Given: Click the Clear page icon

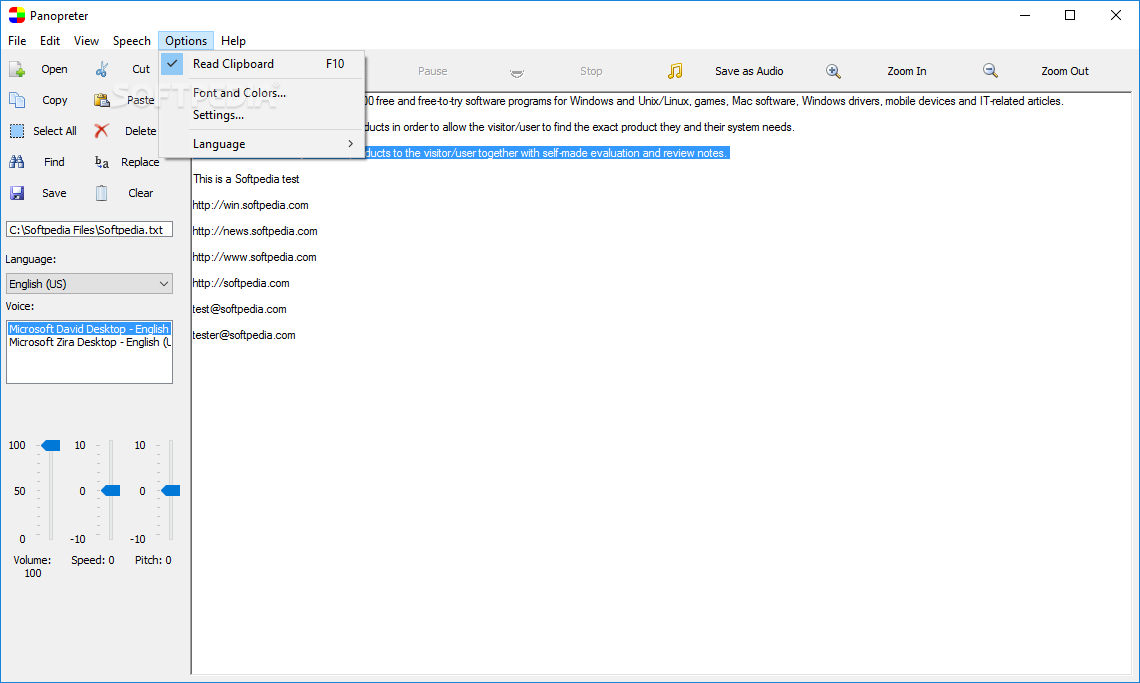Looking at the screenshot, I should (x=102, y=193).
